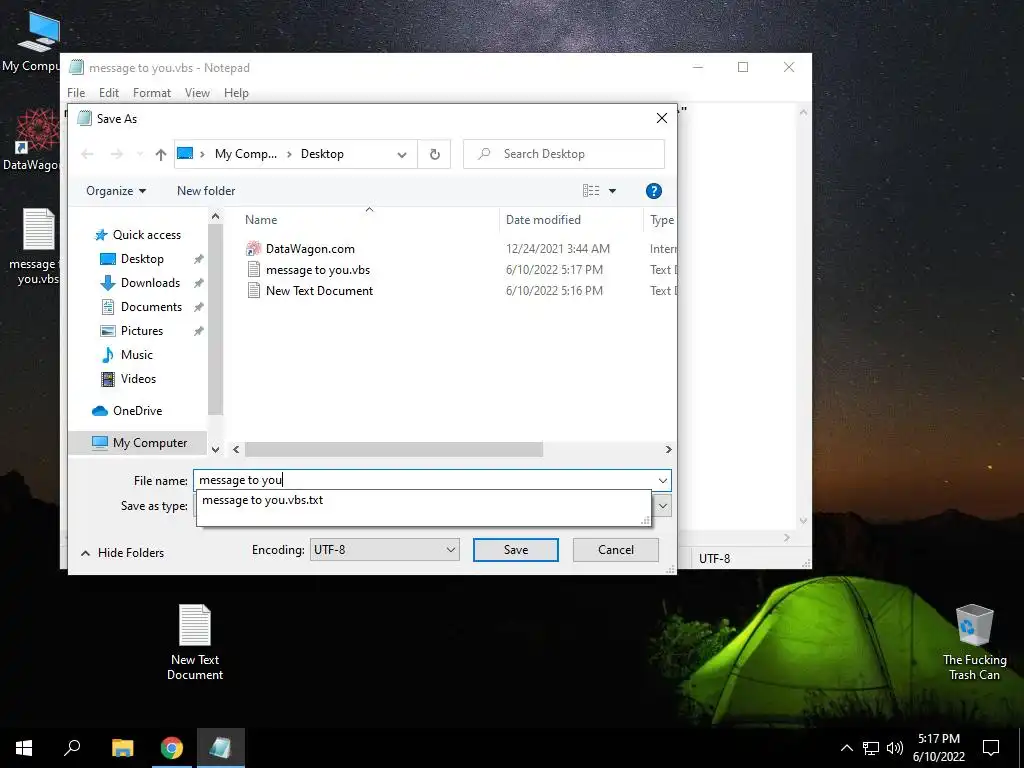Image resolution: width=1024 pixels, height=768 pixels.
Task: Open the File name dropdown arrow
Action: point(663,480)
